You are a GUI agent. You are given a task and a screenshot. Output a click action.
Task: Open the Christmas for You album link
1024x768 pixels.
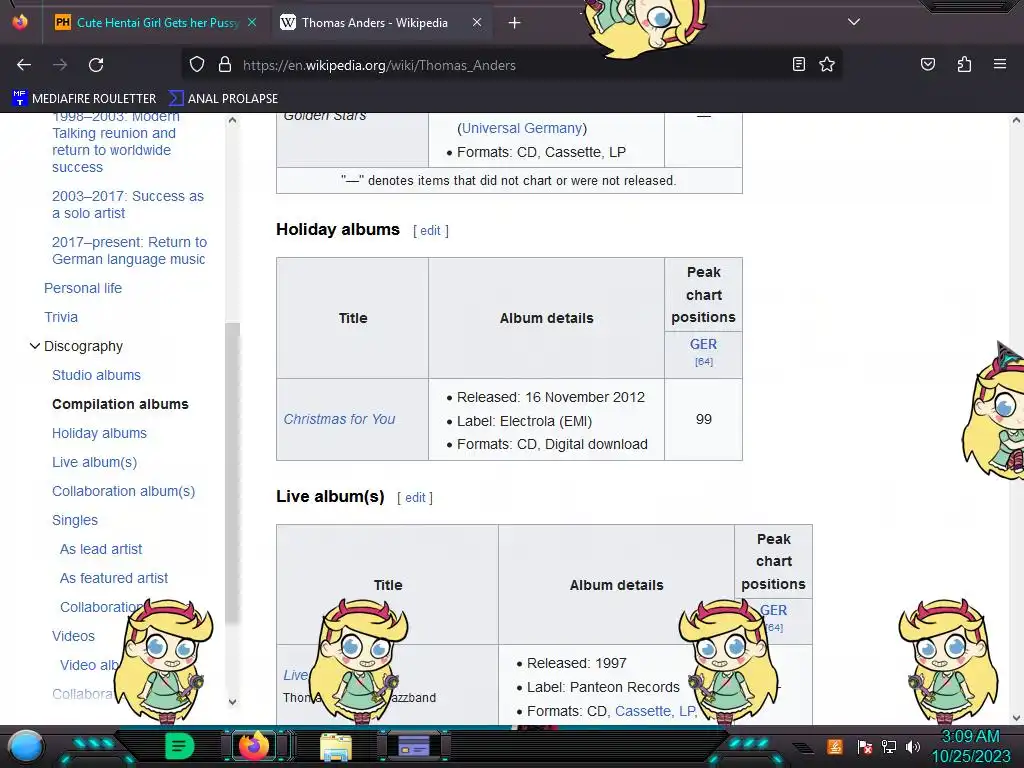pos(339,419)
